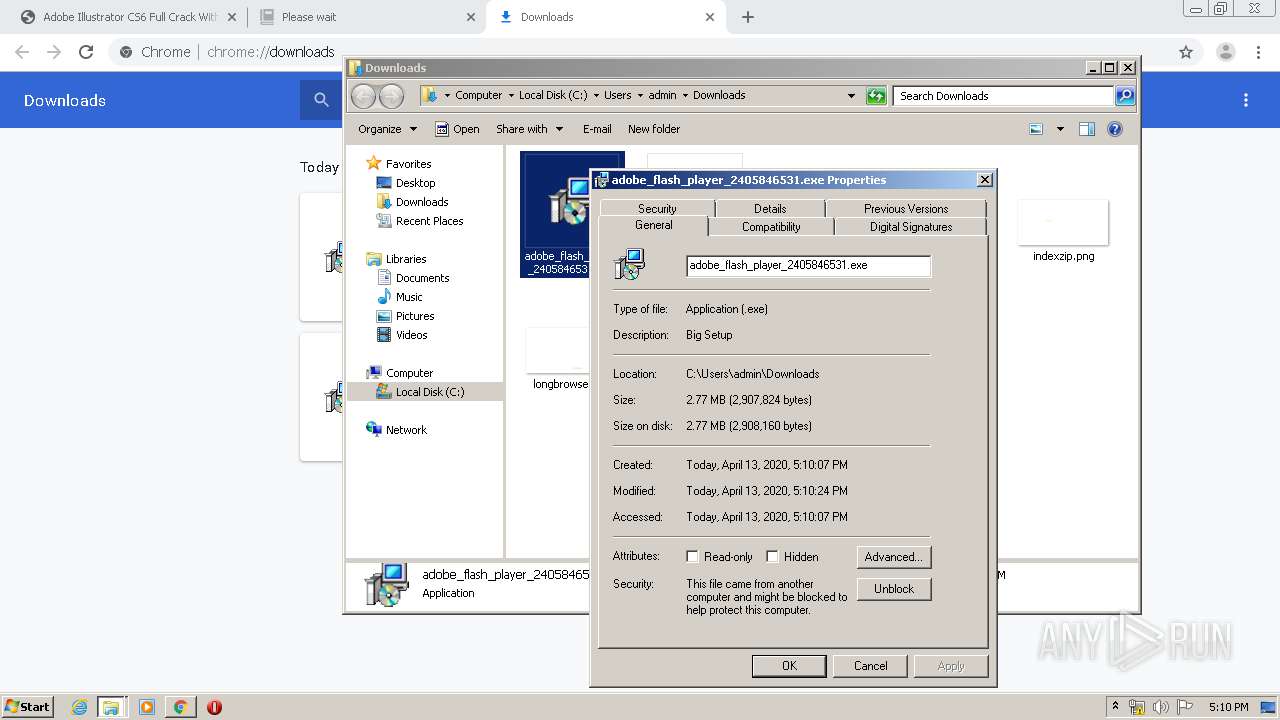The width and height of the screenshot is (1280, 720).
Task: Switch to the Details tab
Action: pyautogui.click(x=770, y=208)
